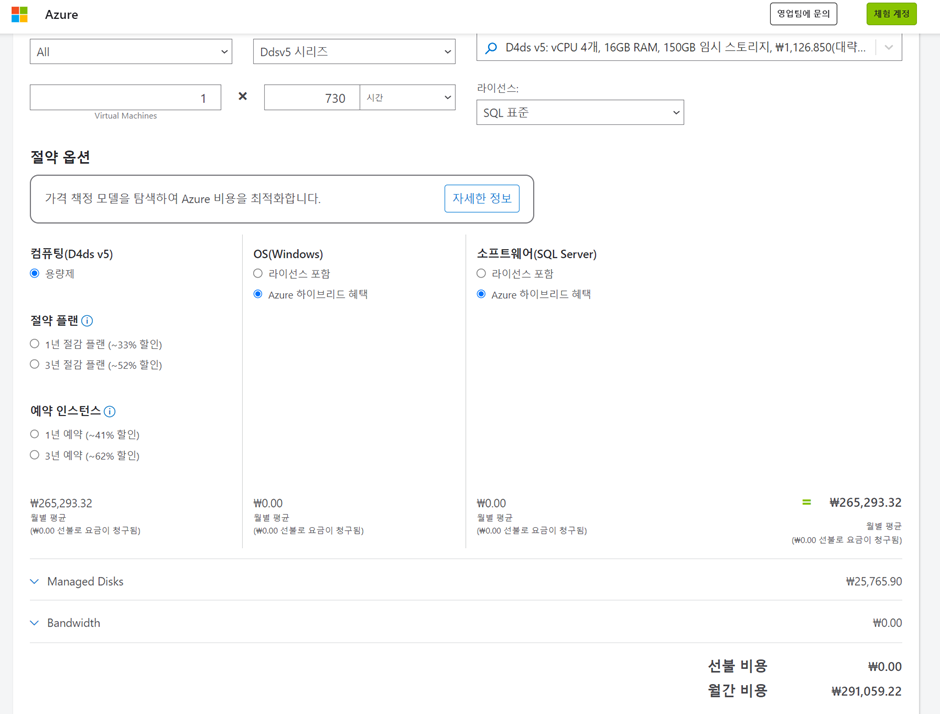Click the 자세한 정보 button

click(x=482, y=198)
